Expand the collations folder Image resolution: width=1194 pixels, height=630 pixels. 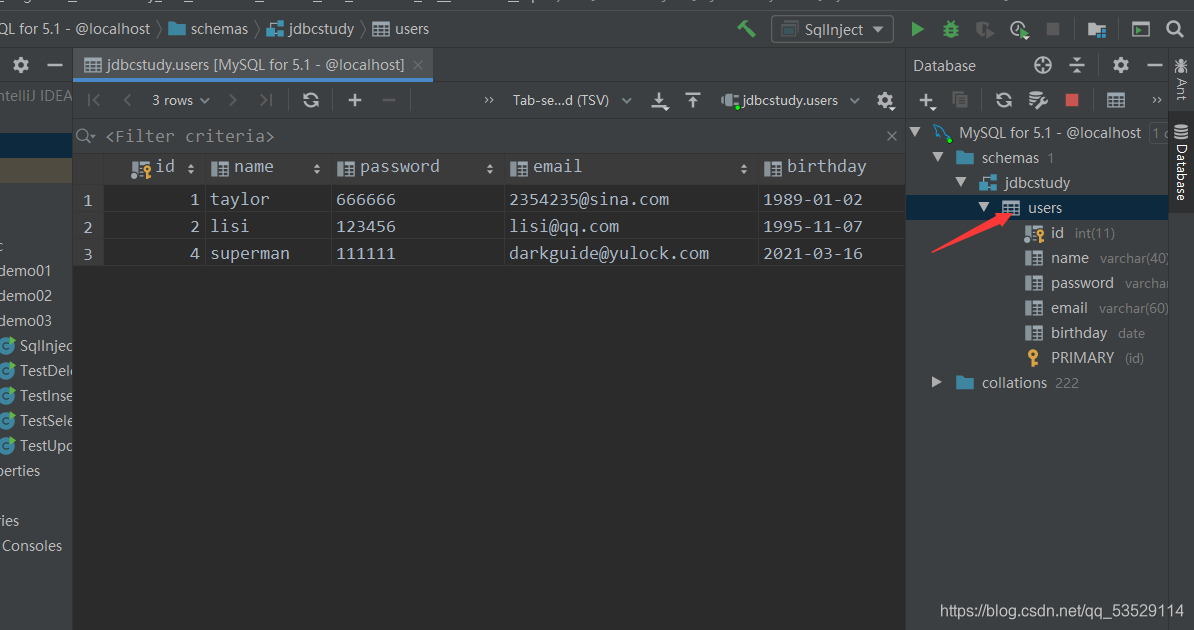[x=937, y=382]
